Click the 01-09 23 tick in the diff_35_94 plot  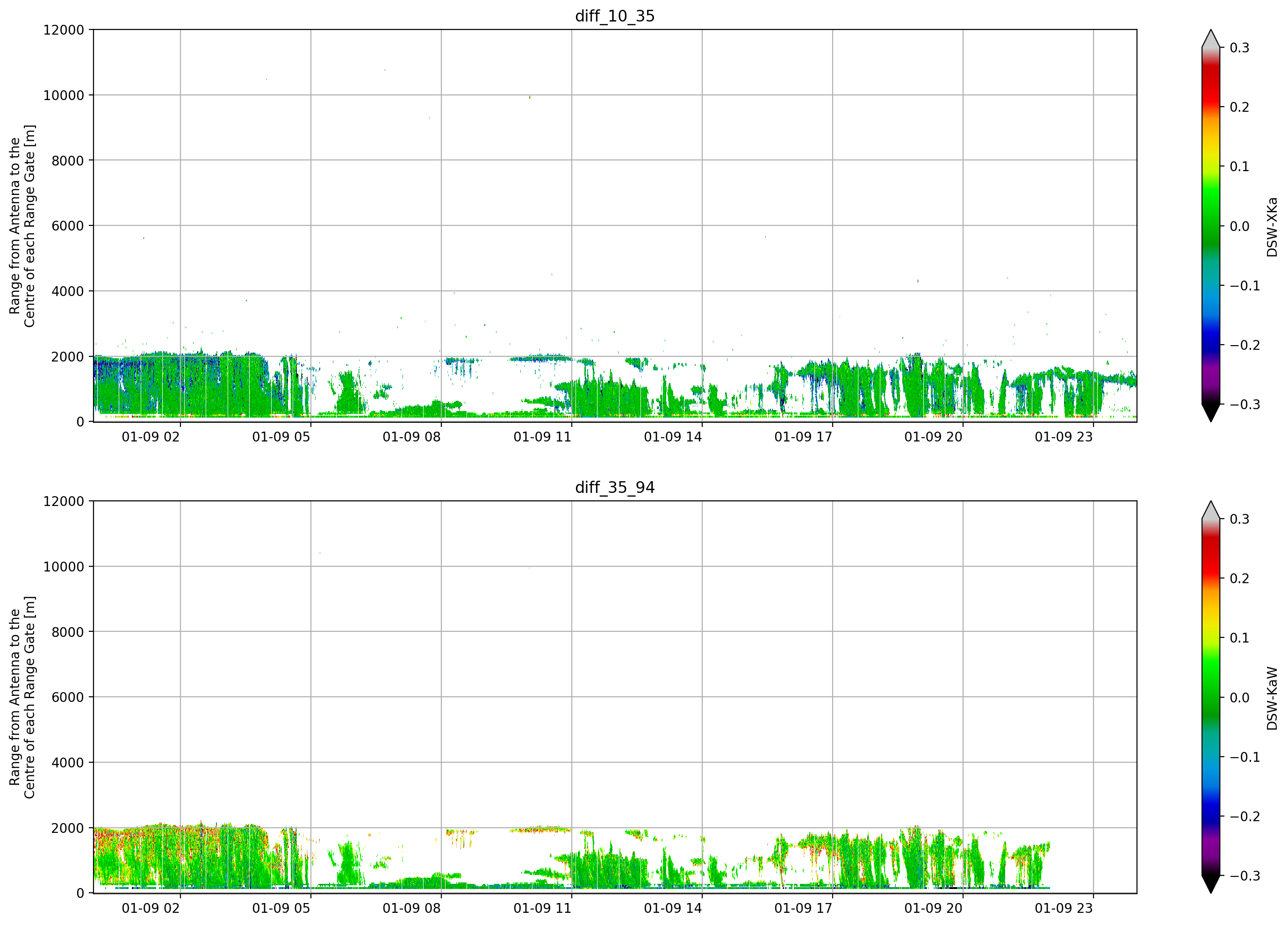tap(1064, 909)
